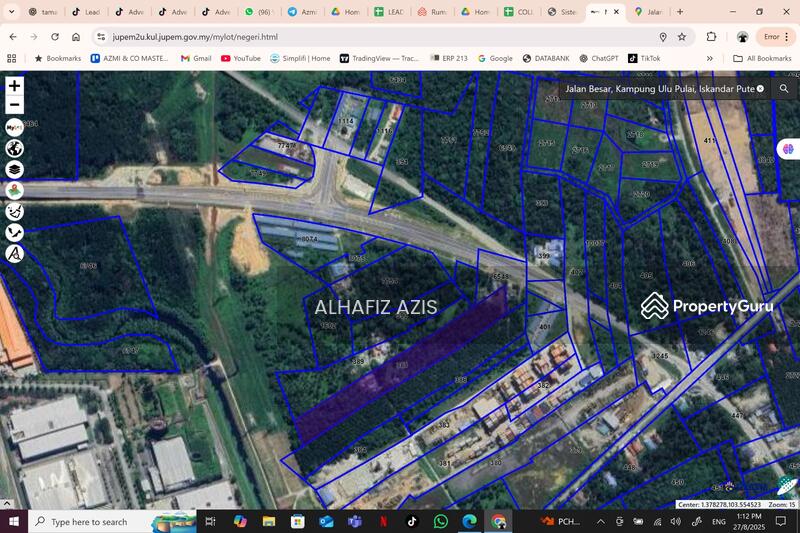Click the Error menu button in Chrome
Image resolution: width=800 pixels, height=533 pixels.
pos(776,37)
